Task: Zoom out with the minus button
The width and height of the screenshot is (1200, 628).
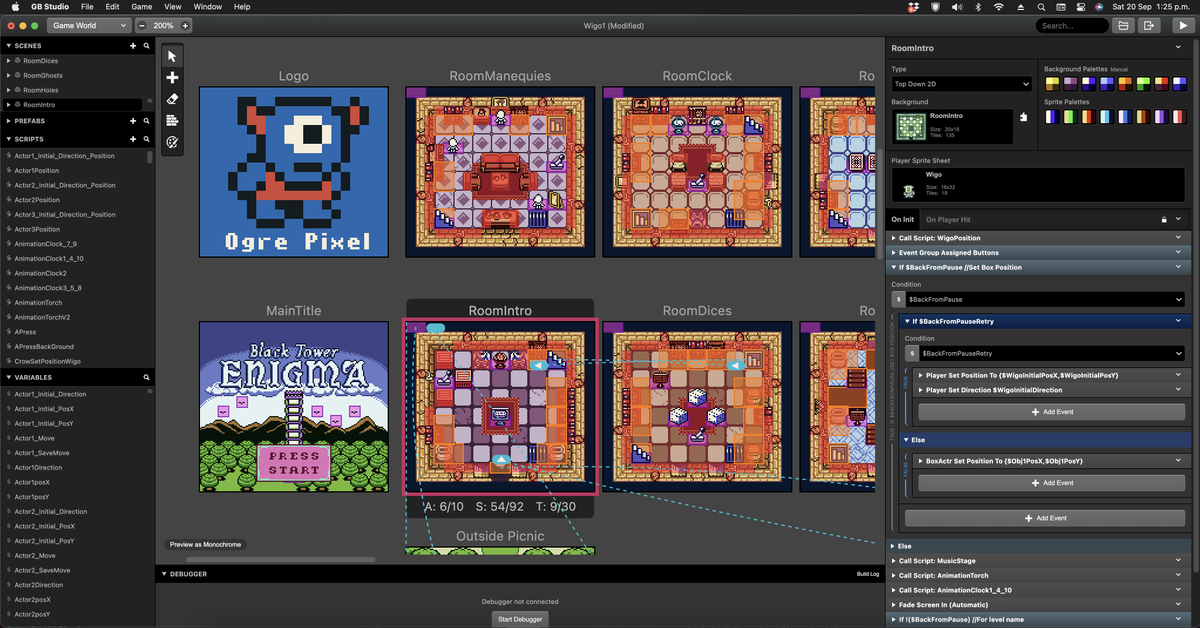Action: point(141,25)
